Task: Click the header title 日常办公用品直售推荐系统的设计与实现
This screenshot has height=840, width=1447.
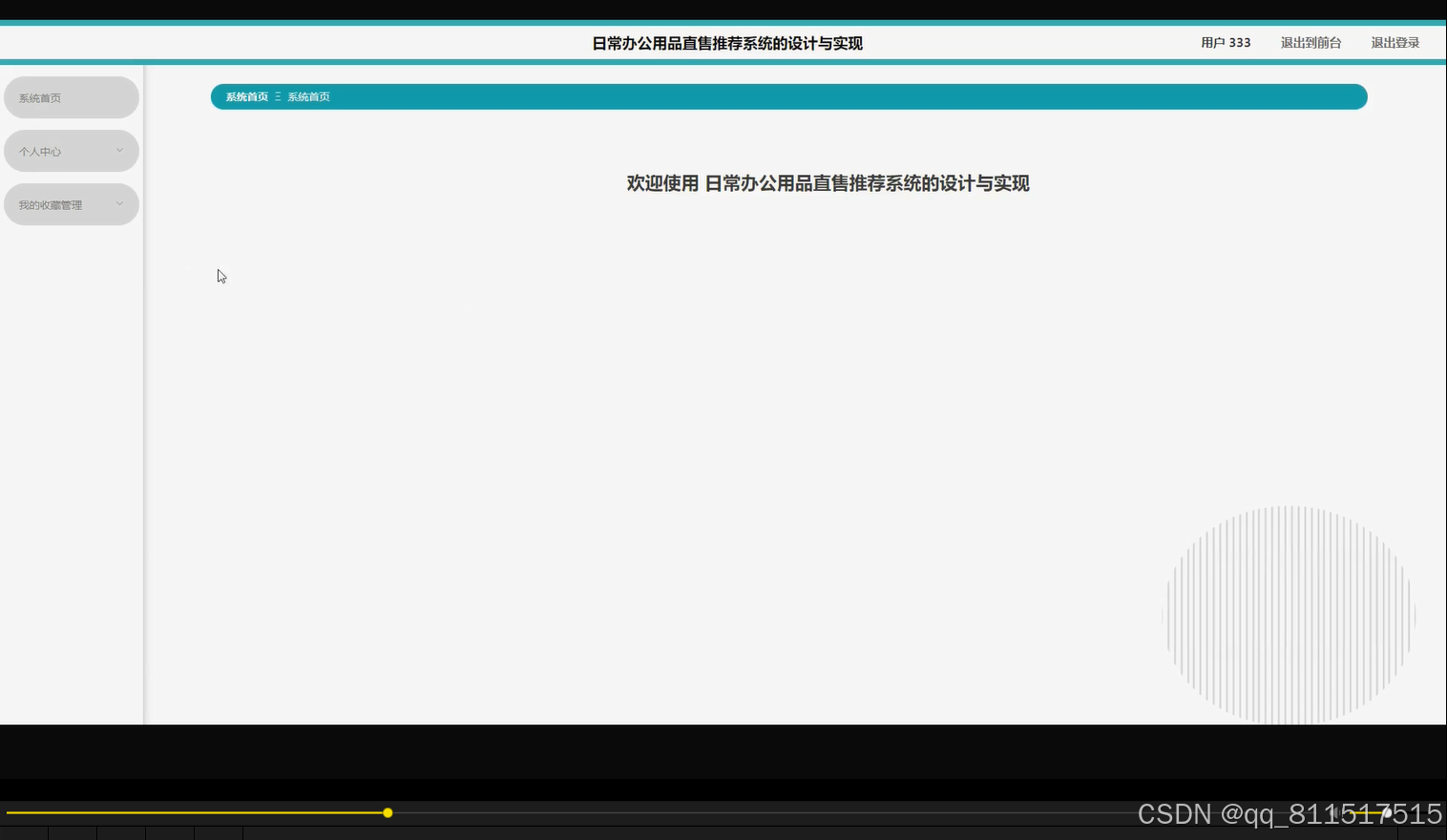Action: tap(727, 43)
